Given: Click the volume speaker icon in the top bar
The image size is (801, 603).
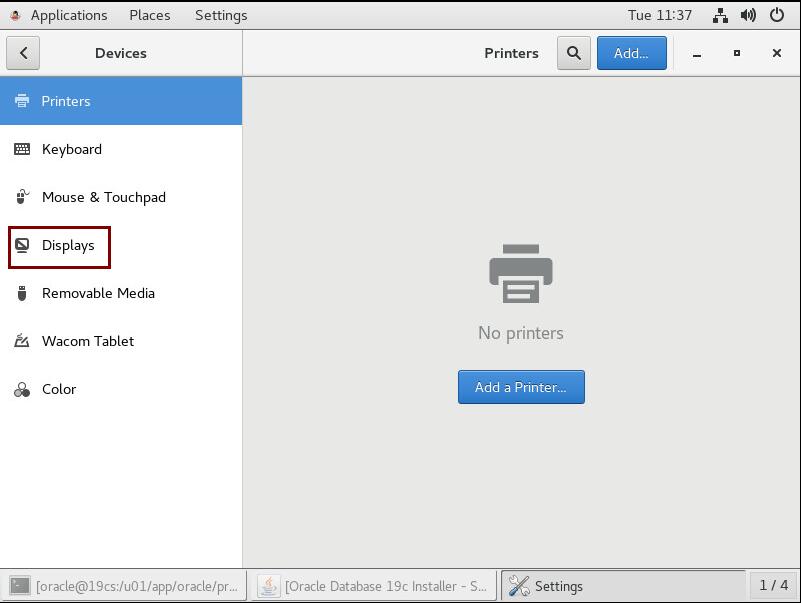Looking at the screenshot, I should coord(748,15).
